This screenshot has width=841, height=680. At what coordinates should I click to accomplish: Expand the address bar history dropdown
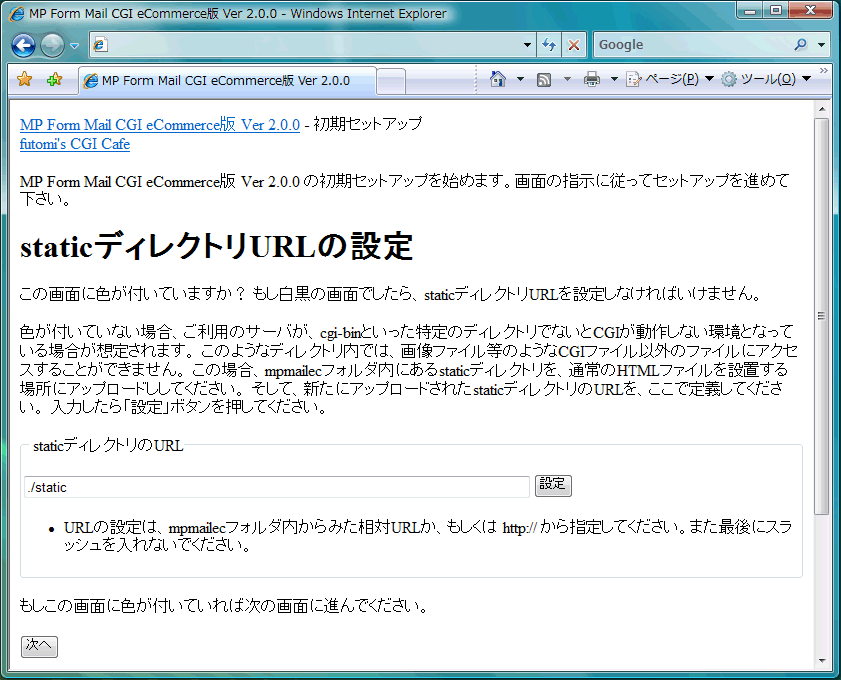pyautogui.click(x=527, y=45)
